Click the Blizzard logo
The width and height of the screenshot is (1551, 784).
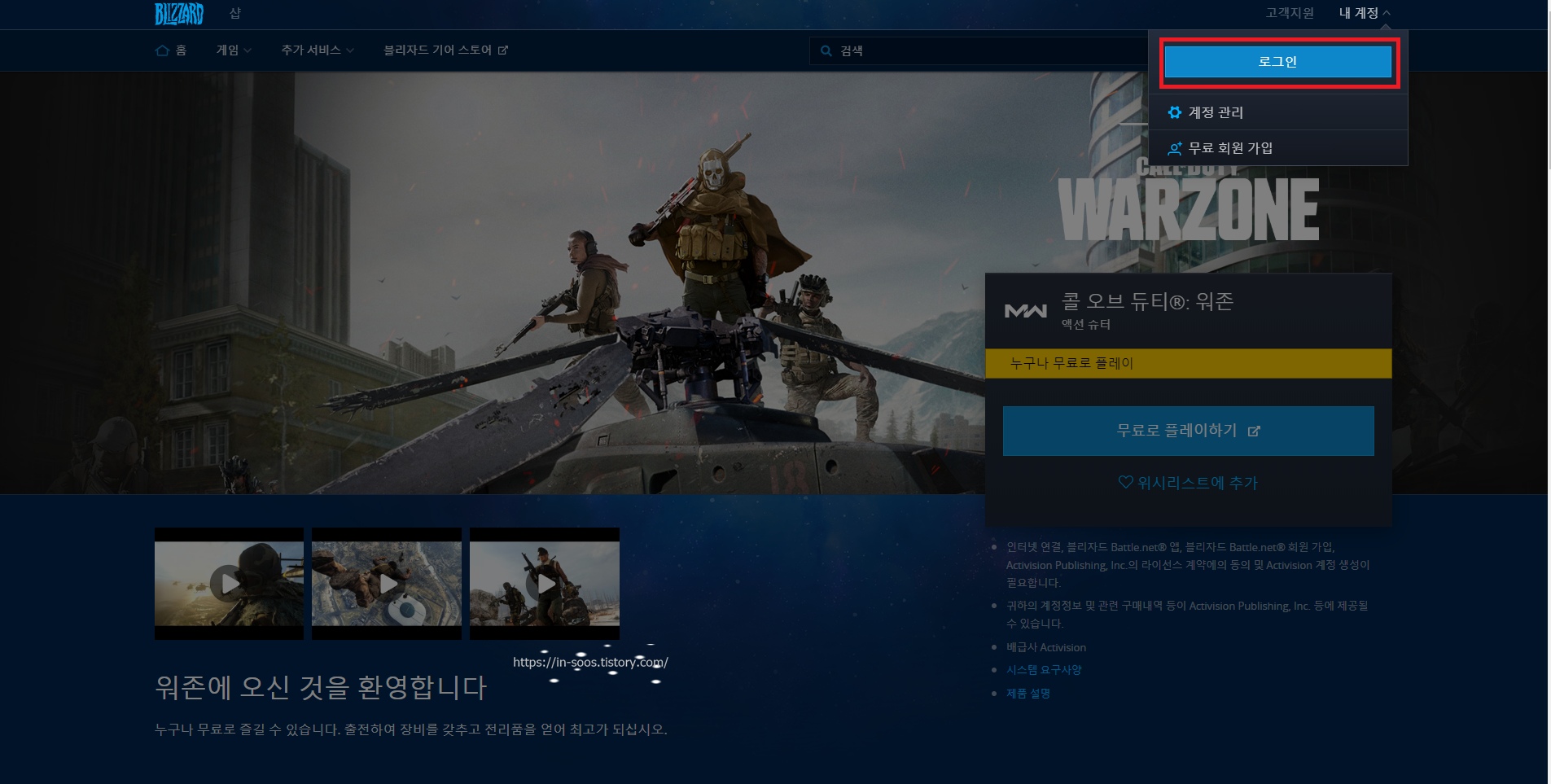179,14
